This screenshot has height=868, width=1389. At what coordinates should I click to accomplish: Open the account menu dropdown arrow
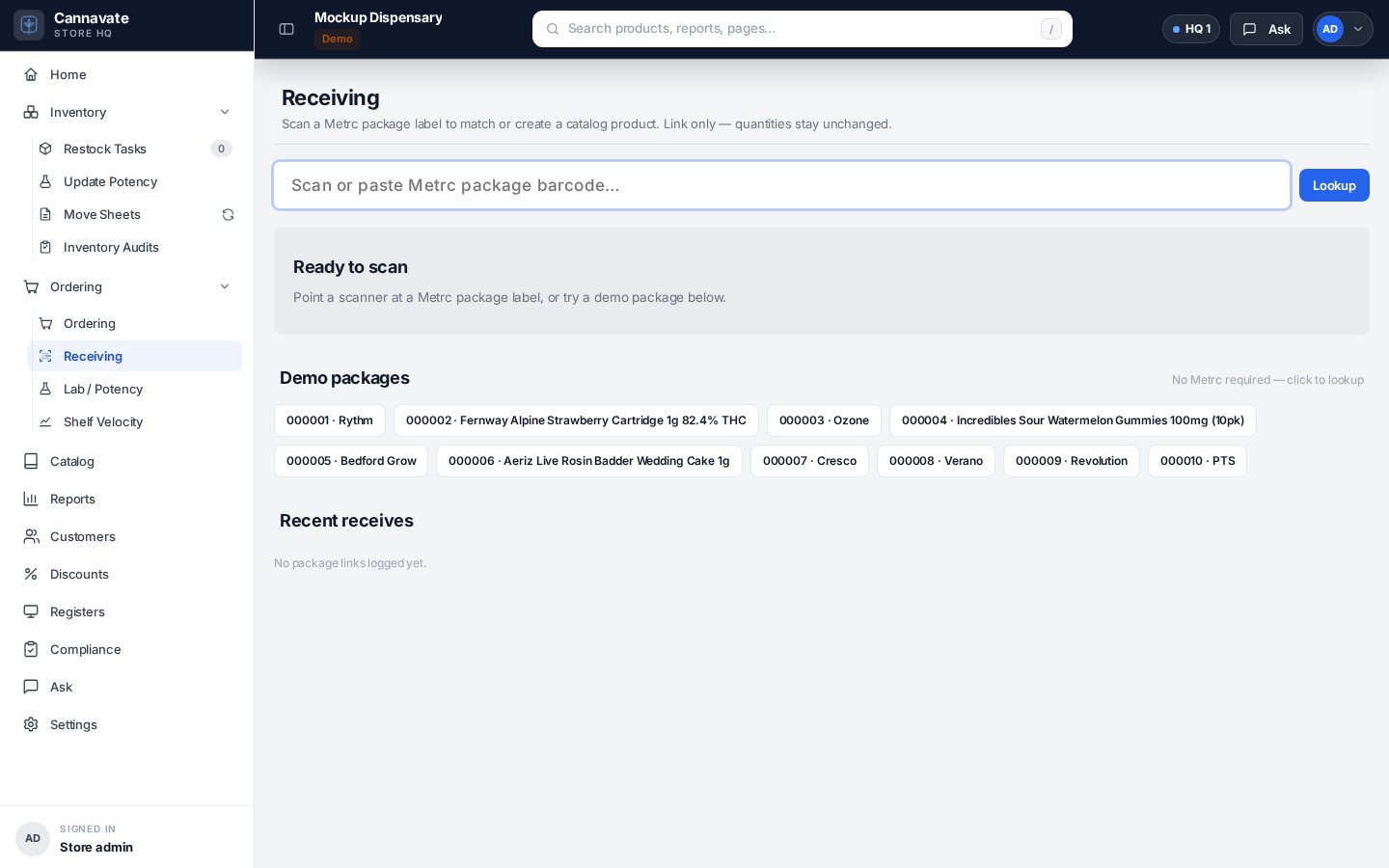pyautogui.click(x=1358, y=29)
